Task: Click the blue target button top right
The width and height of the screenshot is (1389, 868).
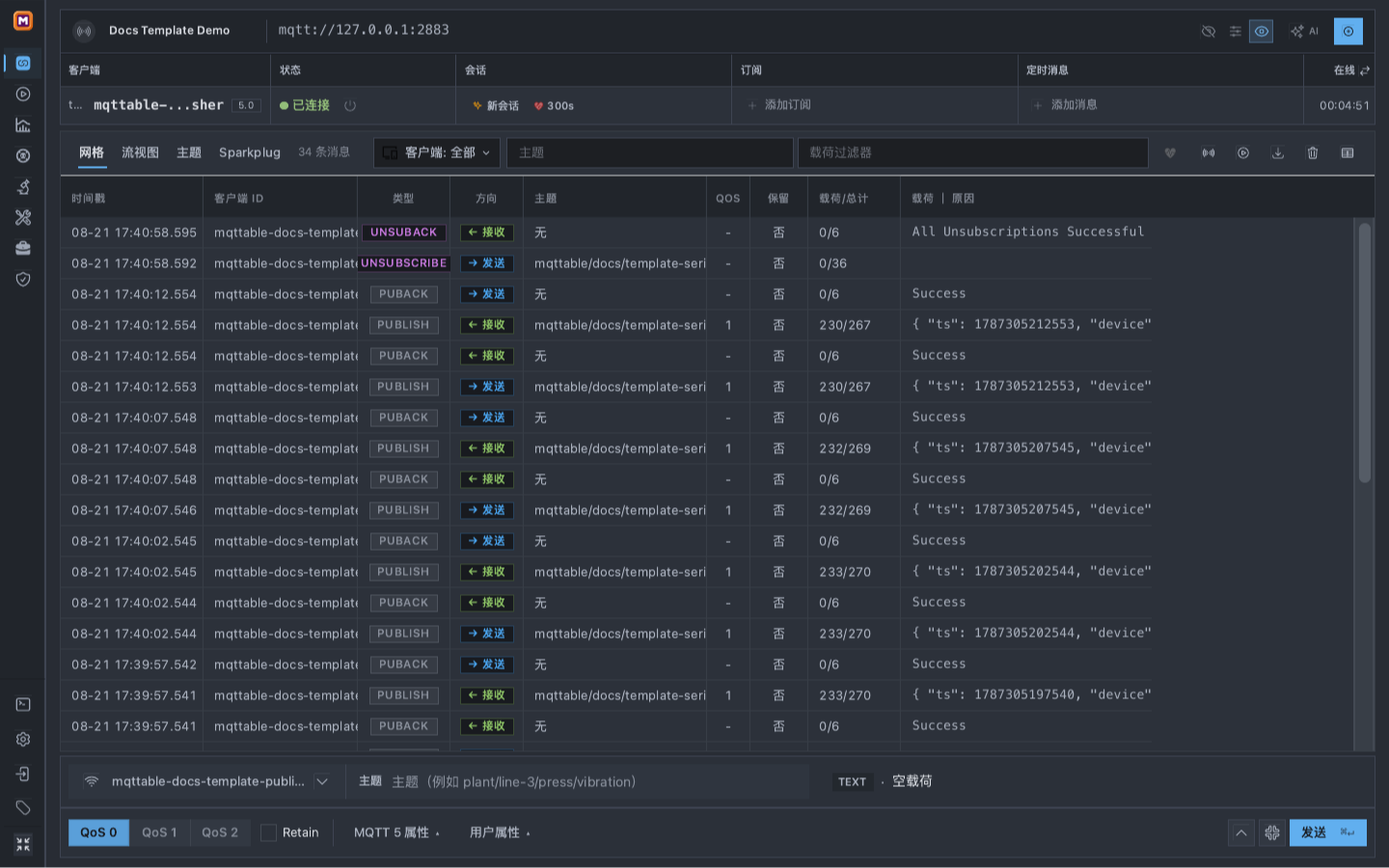Action: (x=1348, y=32)
